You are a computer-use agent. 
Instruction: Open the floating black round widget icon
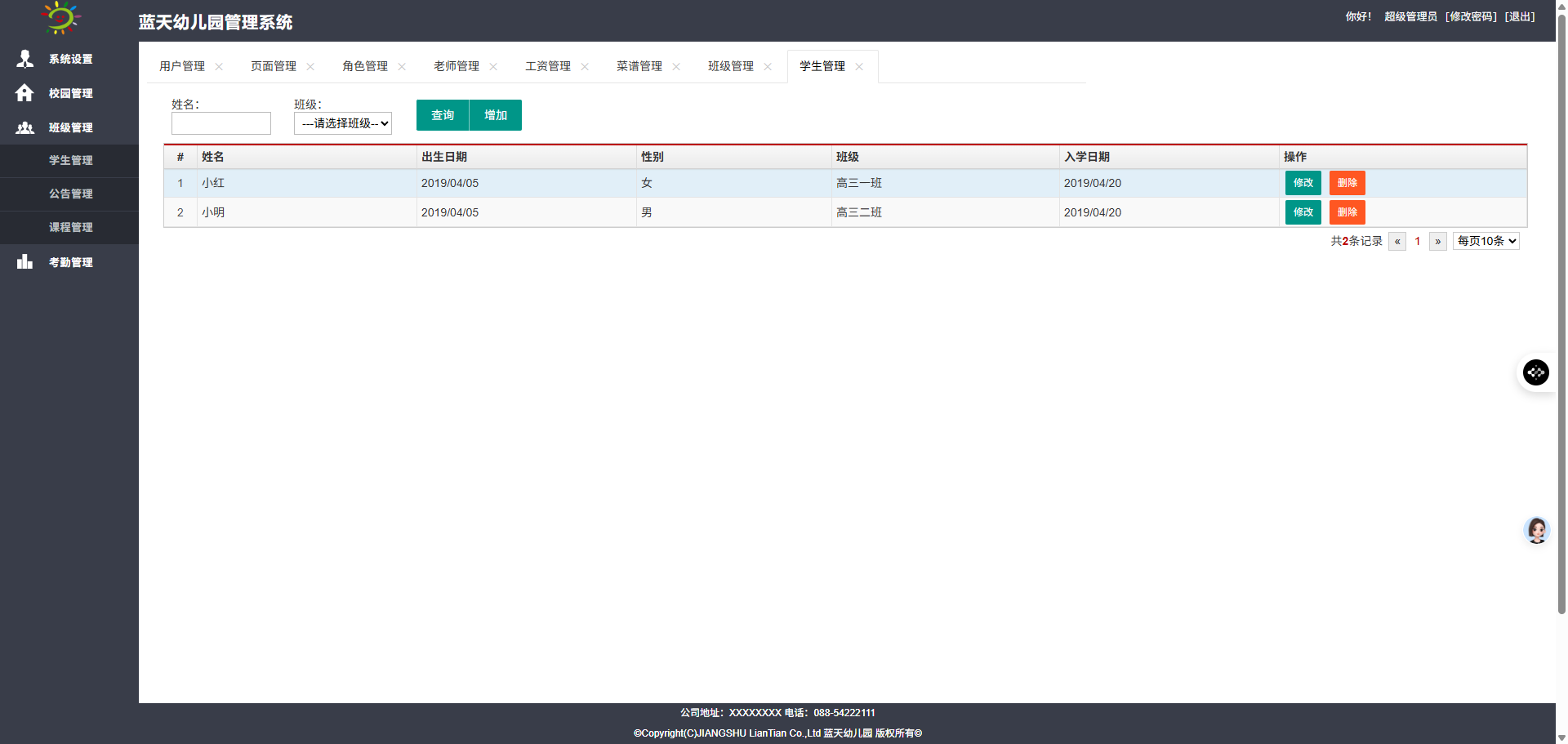pos(1535,372)
